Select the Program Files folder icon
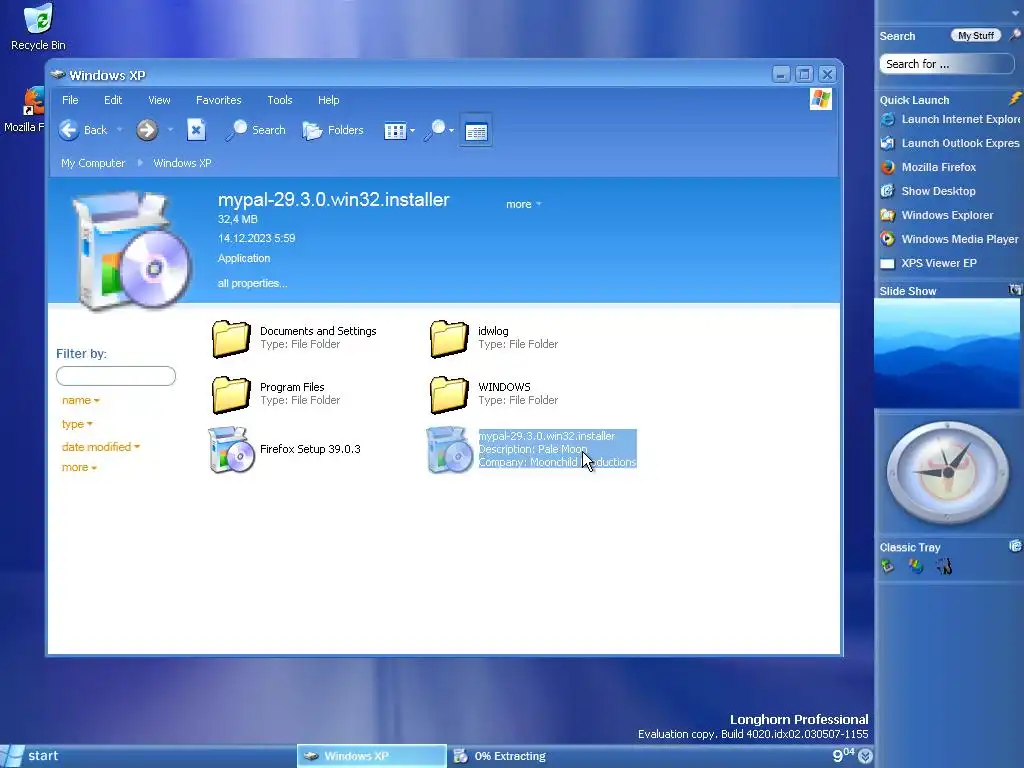This screenshot has height=768, width=1024. click(231, 394)
